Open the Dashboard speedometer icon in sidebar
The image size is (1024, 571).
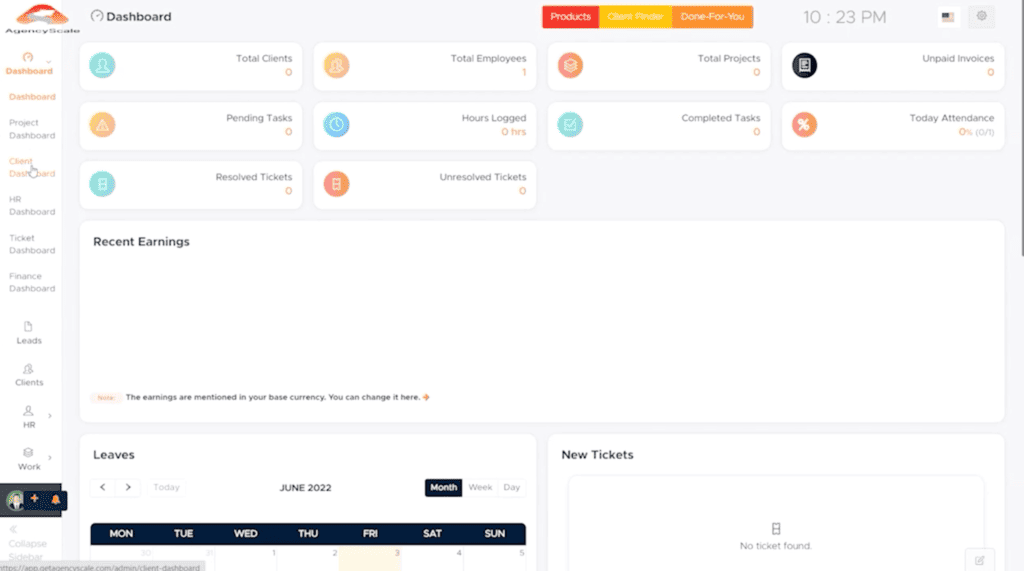27,57
